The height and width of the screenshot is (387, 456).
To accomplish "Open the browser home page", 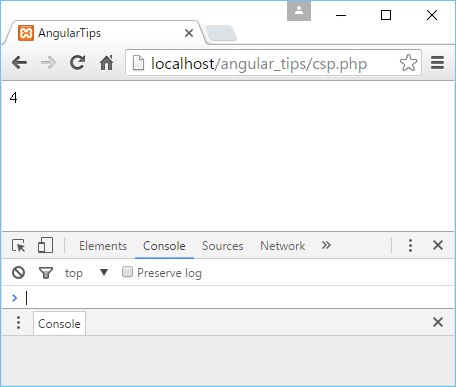I will 107,62.
